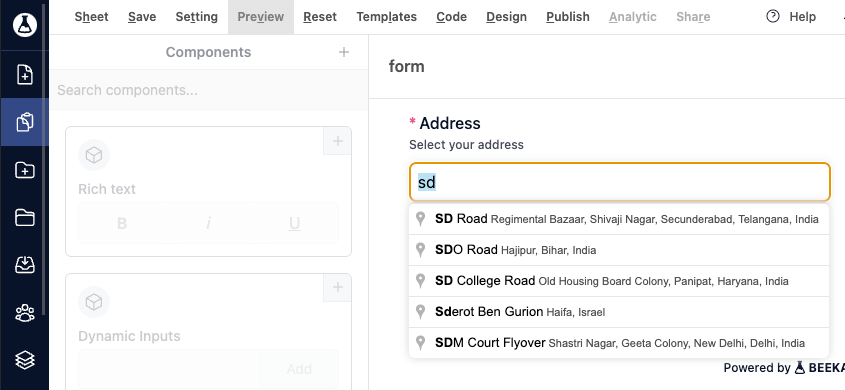
Task: Open Help link text
Action: (x=802, y=17)
